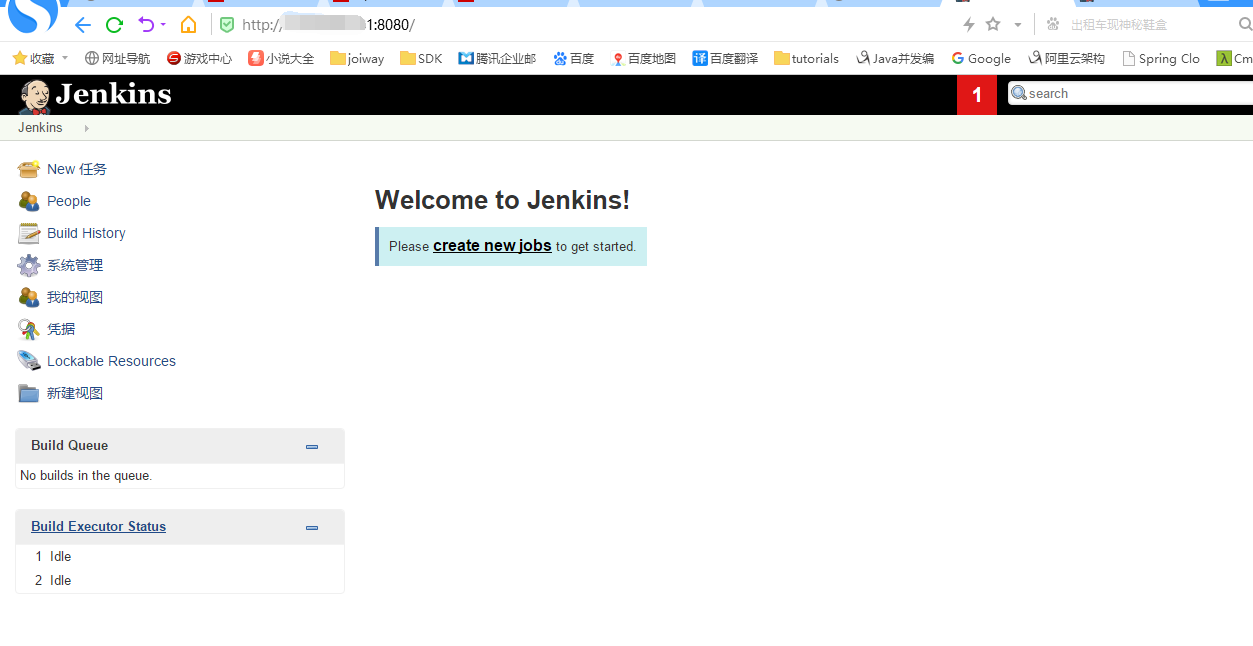1253x646 pixels.
Task: Click the Lockable Resources drive icon
Action: tap(29, 361)
